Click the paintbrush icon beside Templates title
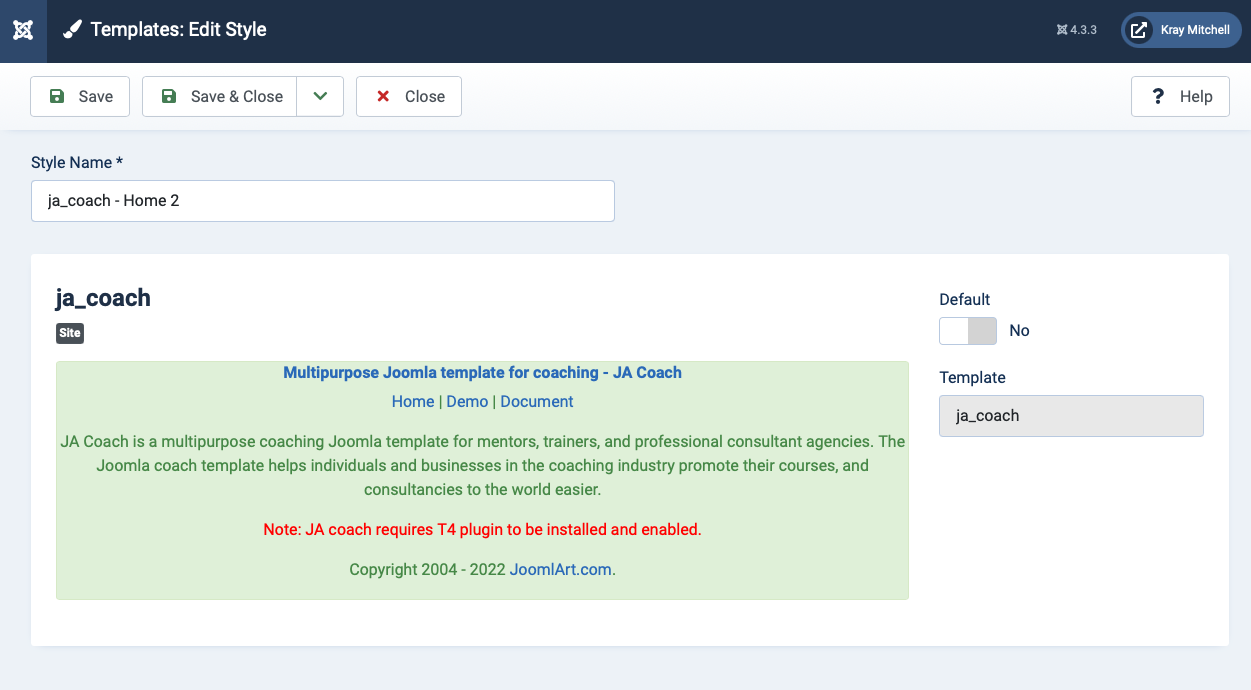The image size is (1251, 690). click(x=72, y=30)
